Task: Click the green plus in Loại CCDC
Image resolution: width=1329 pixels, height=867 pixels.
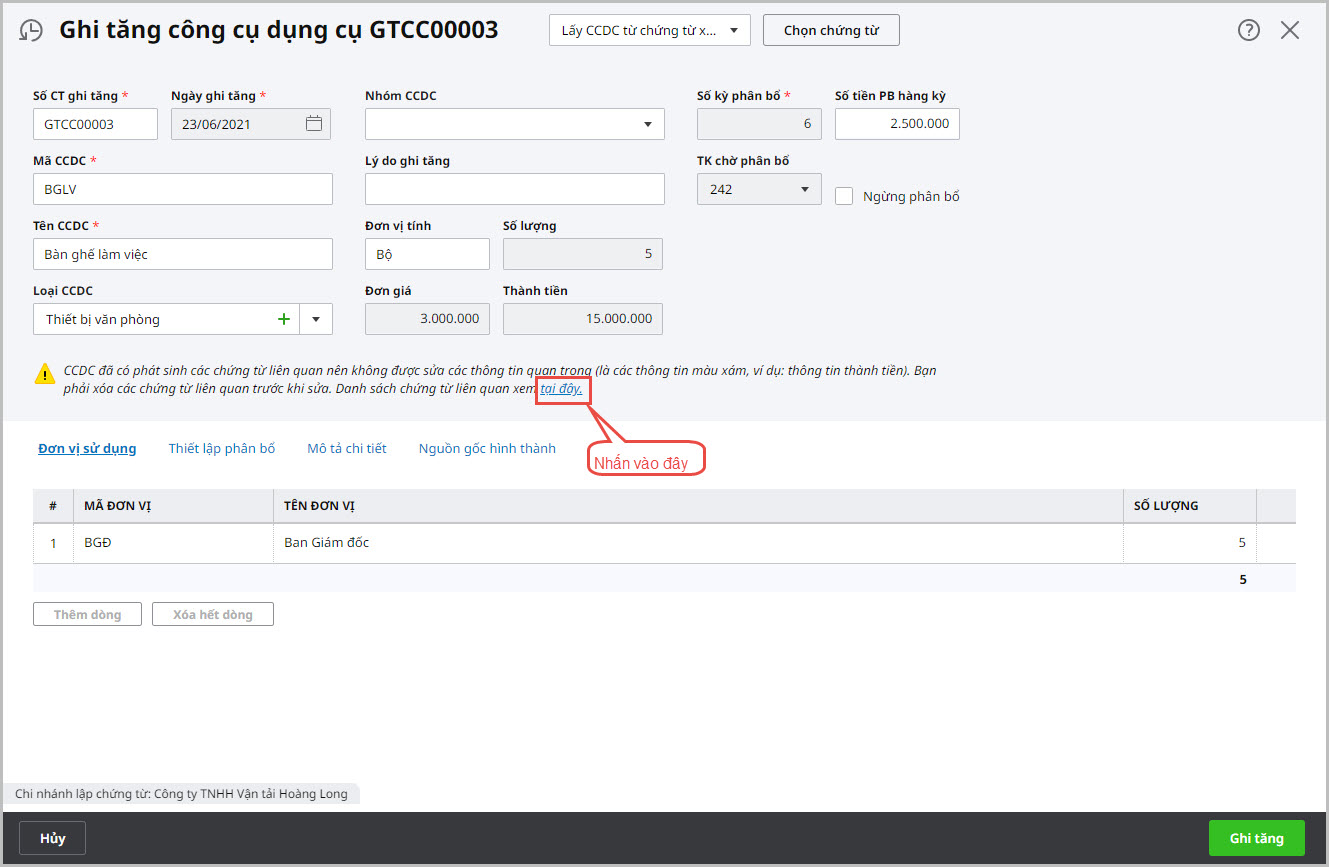Action: [x=284, y=319]
